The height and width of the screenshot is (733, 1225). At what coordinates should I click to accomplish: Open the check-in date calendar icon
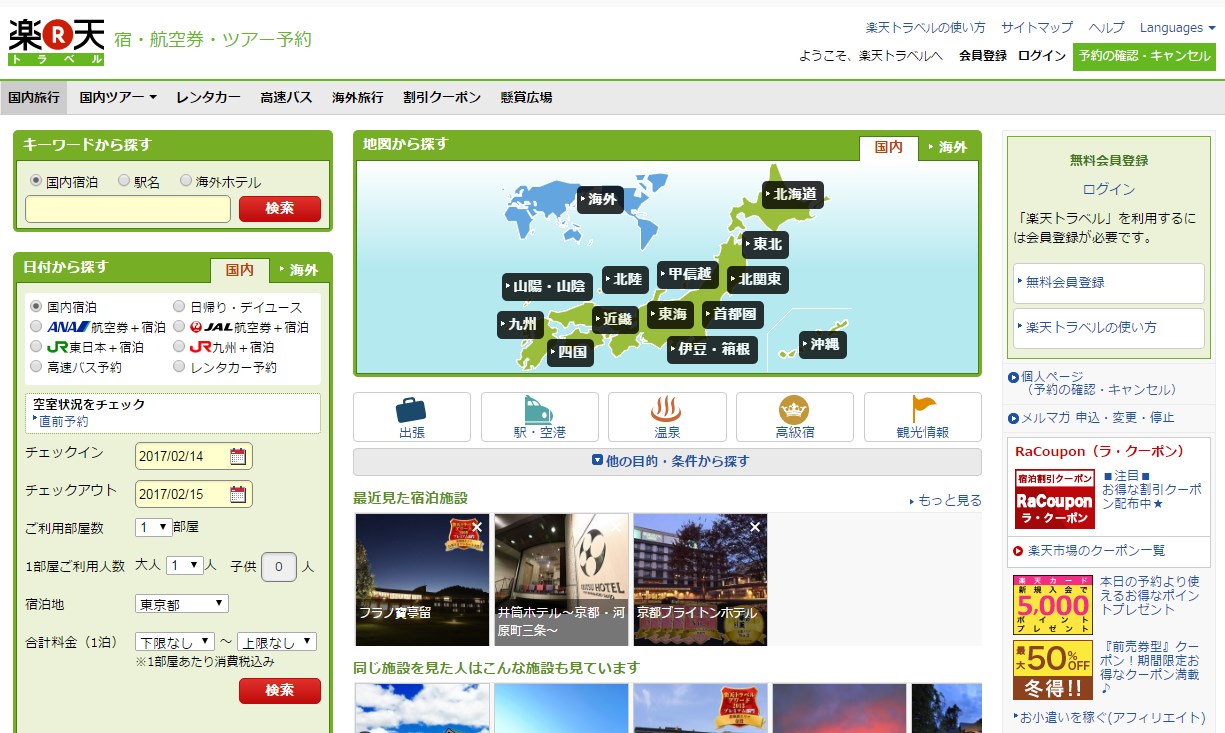tap(238, 457)
